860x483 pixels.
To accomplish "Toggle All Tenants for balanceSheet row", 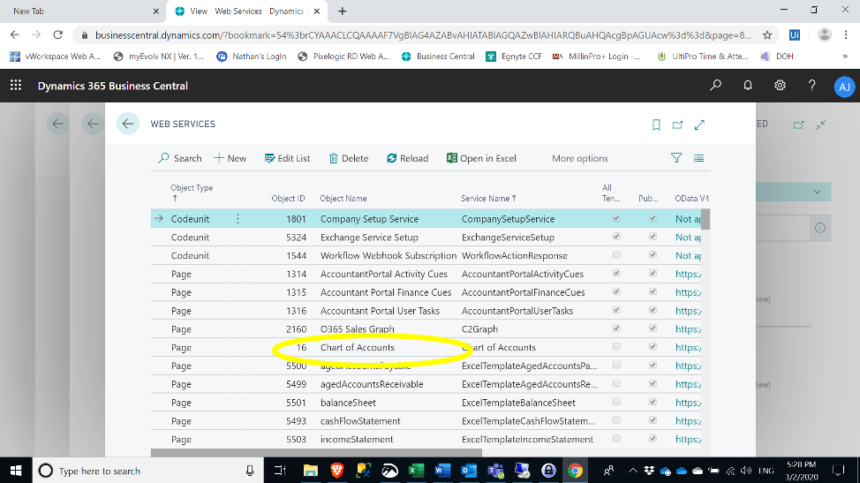I will coord(616,402).
